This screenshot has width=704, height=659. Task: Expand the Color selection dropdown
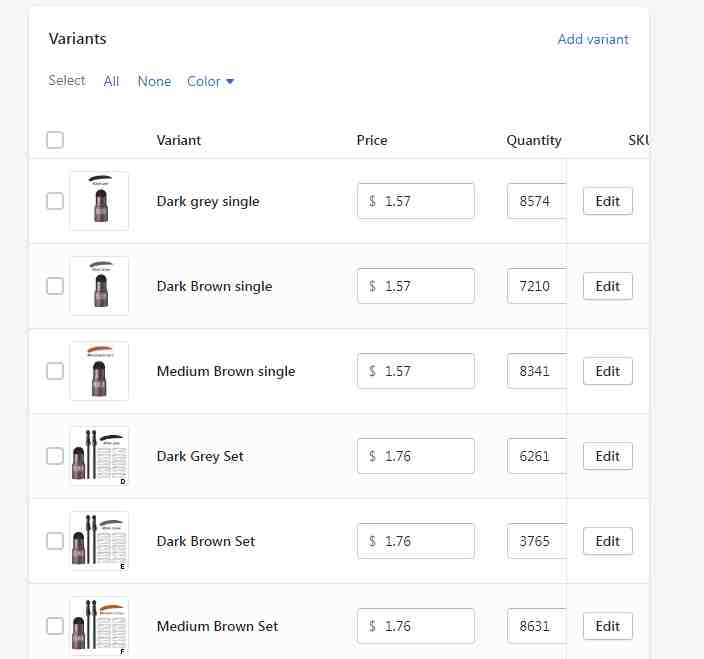(x=211, y=81)
